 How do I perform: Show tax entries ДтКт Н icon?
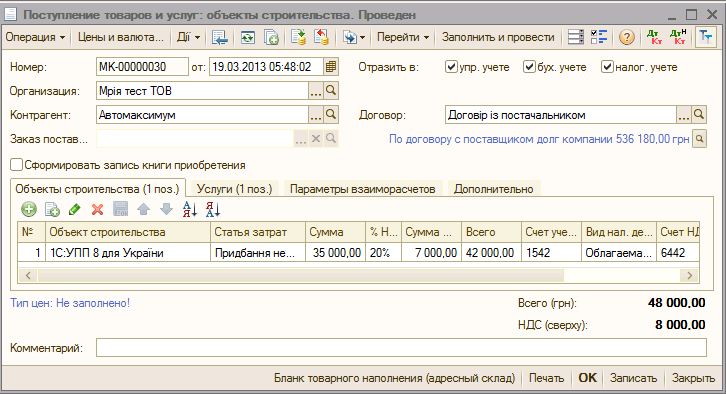(678, 37)
